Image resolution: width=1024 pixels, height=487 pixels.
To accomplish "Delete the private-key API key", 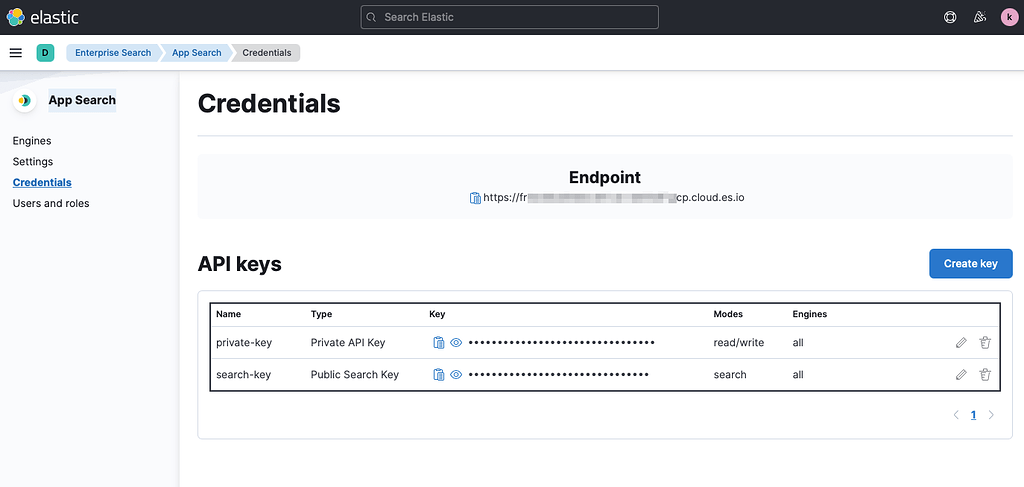I will point(985,343).
